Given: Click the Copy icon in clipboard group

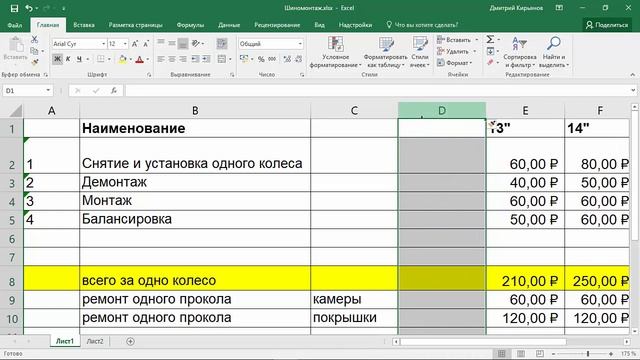Looking at the screenshot, I should tap(34, 51).
